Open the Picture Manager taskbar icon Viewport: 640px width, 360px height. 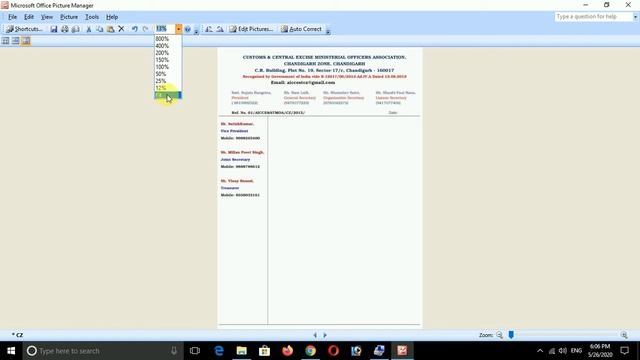click(x=402, y=351)
